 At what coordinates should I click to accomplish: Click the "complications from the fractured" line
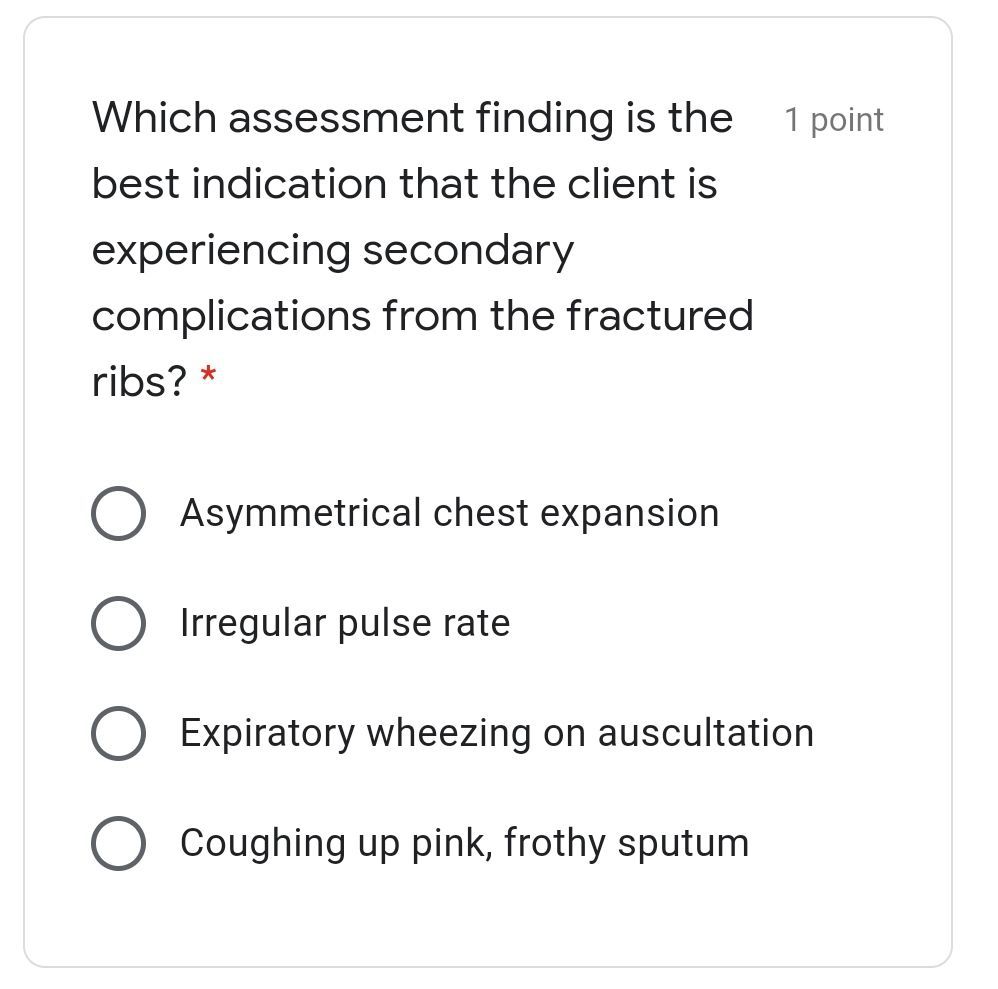(422, 316)
